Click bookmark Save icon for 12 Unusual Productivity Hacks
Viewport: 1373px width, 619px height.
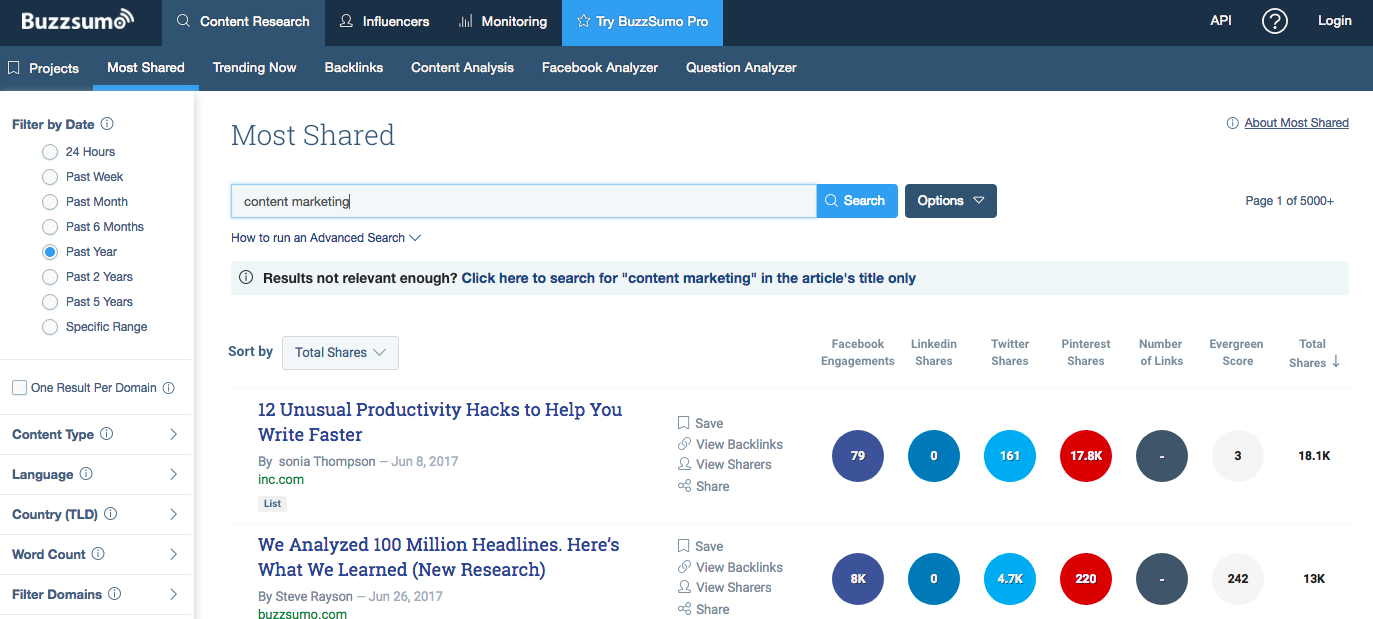pyautogui.click(x=684, y=423)
